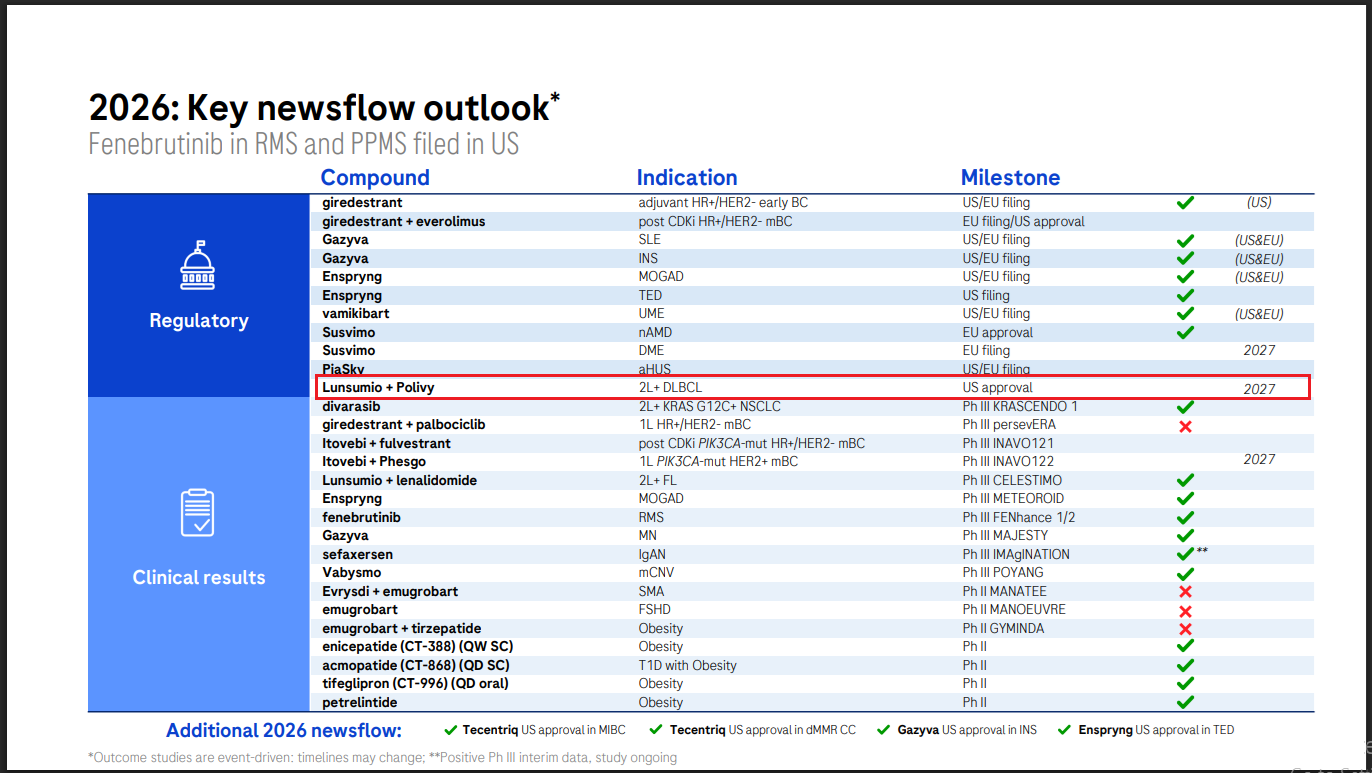
Task: Select the green check in Susvimo nAMD row
Action: (1185, 333)
